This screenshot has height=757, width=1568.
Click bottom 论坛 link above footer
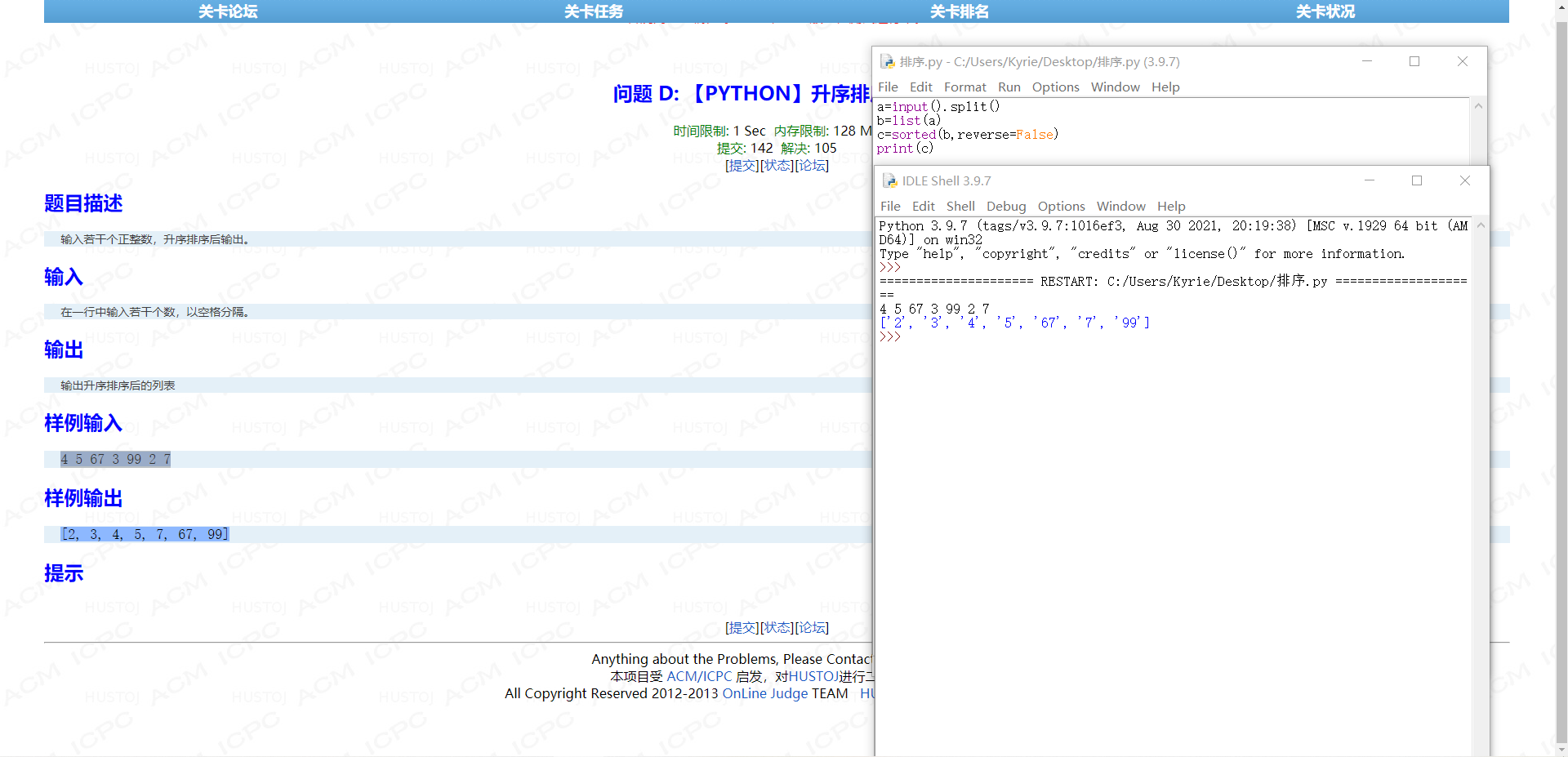pos(812,628)
